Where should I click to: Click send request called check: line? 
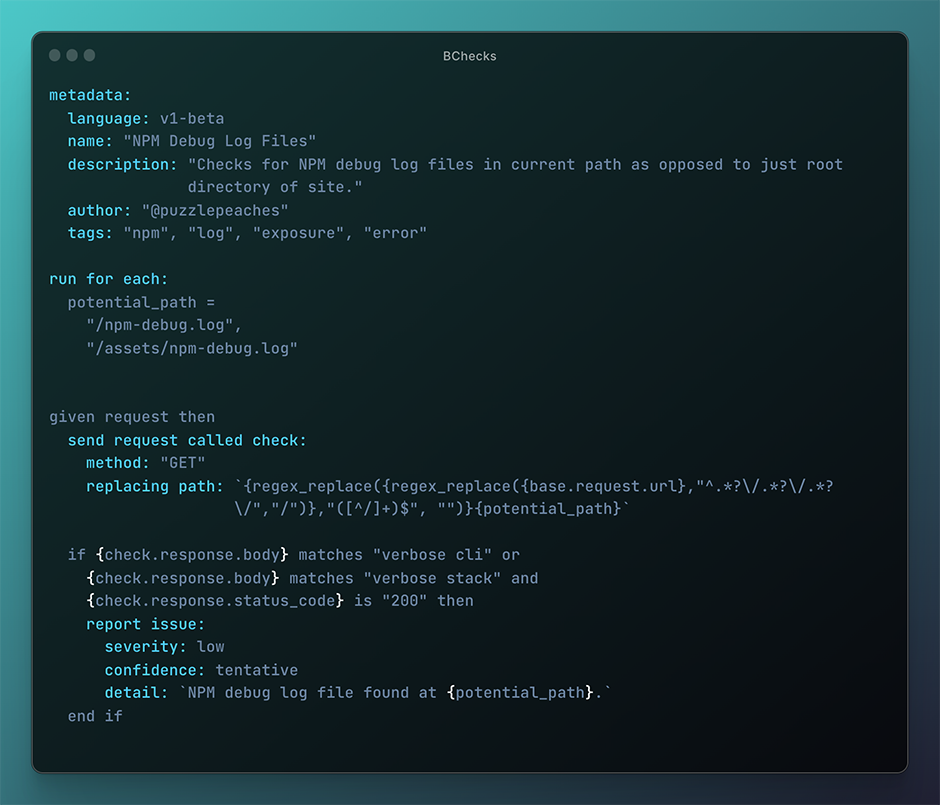point(187,441)
